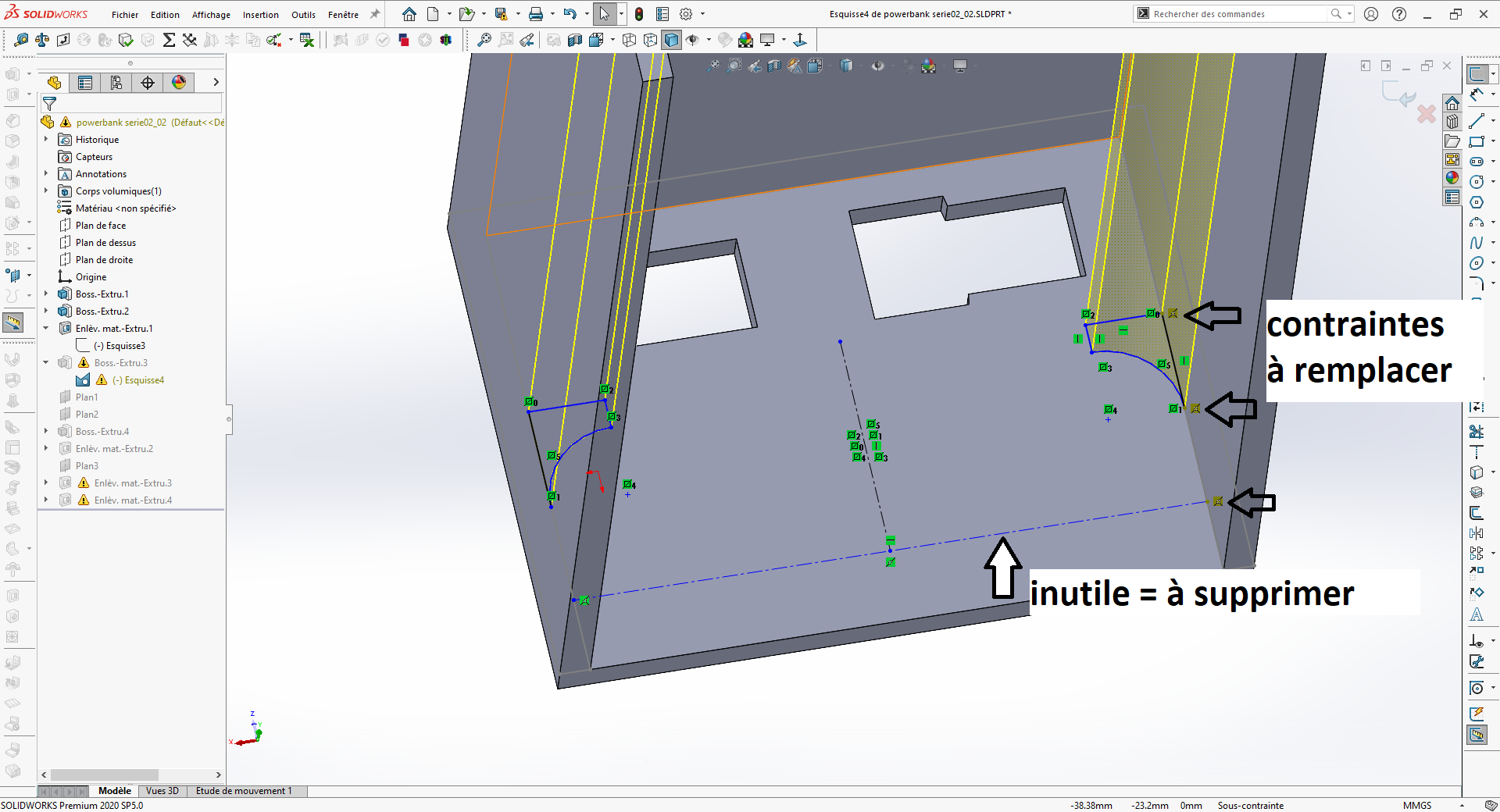The width and height of the screenshot is (1500, 812).
Task: Toggle Shaded With Edges display mode
Action: point(671,40)
